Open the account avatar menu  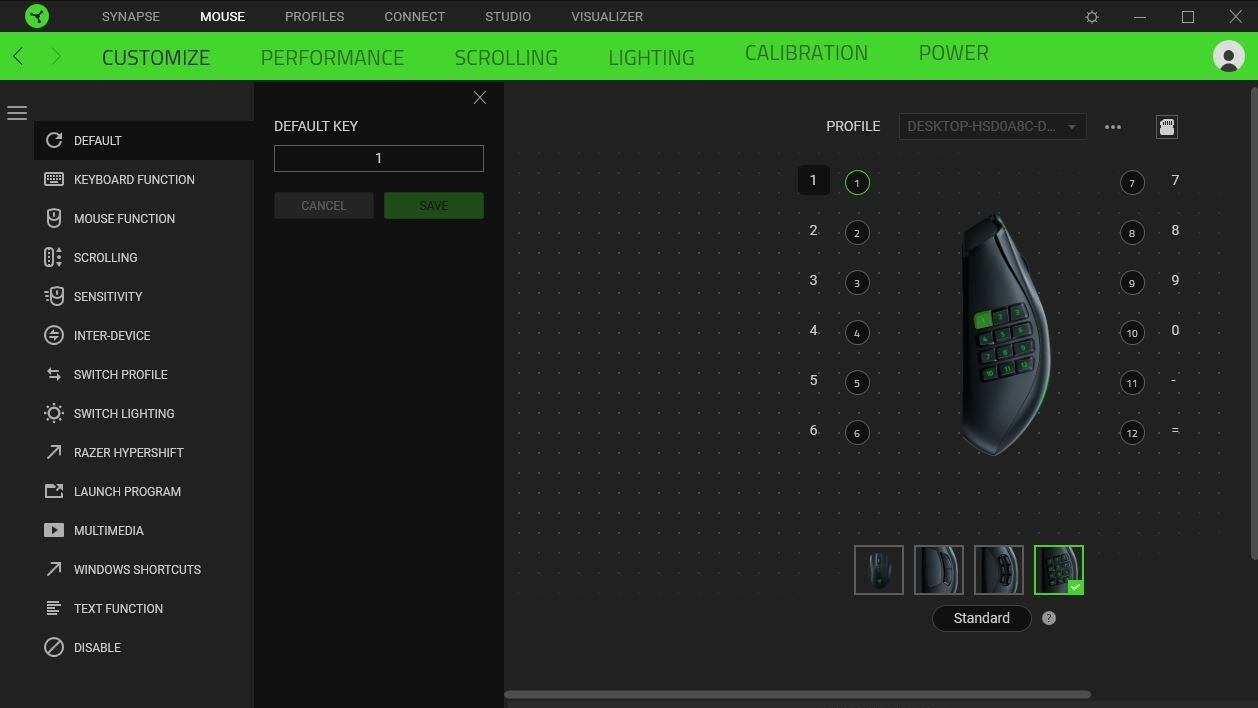coord(1228,56)
